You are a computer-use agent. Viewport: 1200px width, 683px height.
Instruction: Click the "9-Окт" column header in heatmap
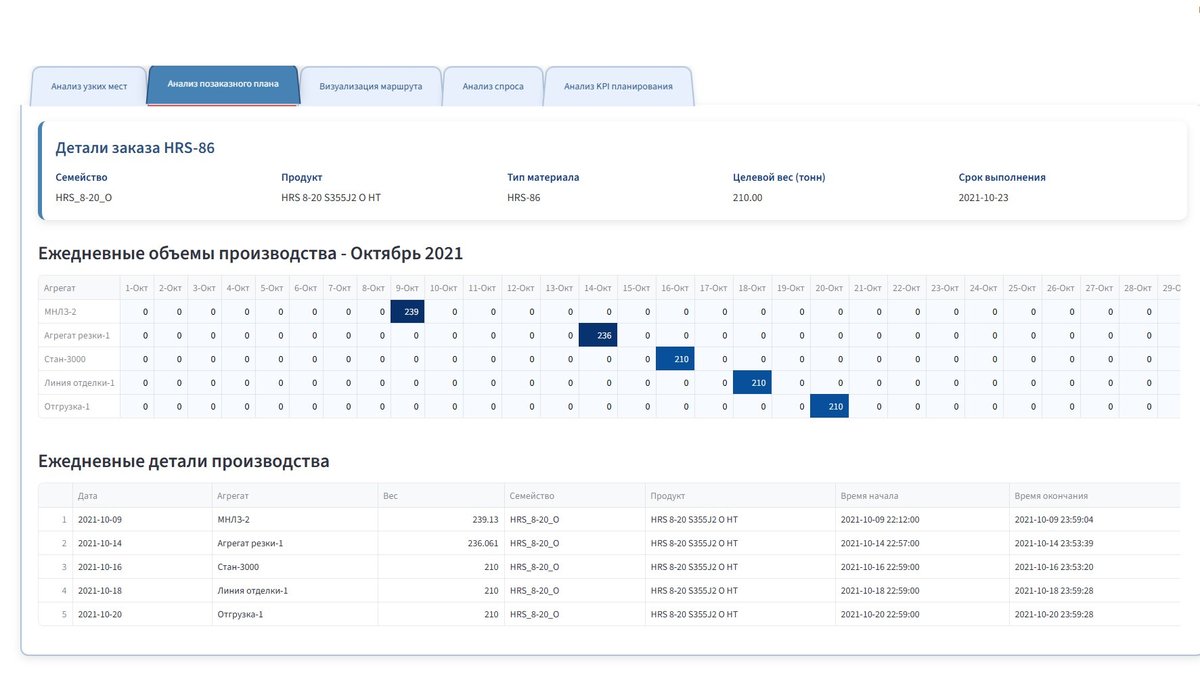pos(408,287)
